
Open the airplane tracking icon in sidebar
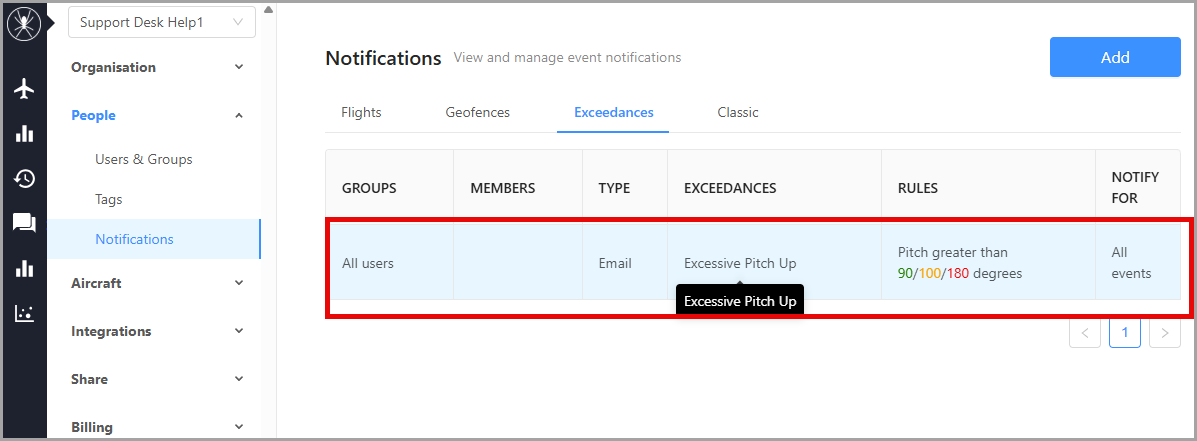click(x=24, y=89)
